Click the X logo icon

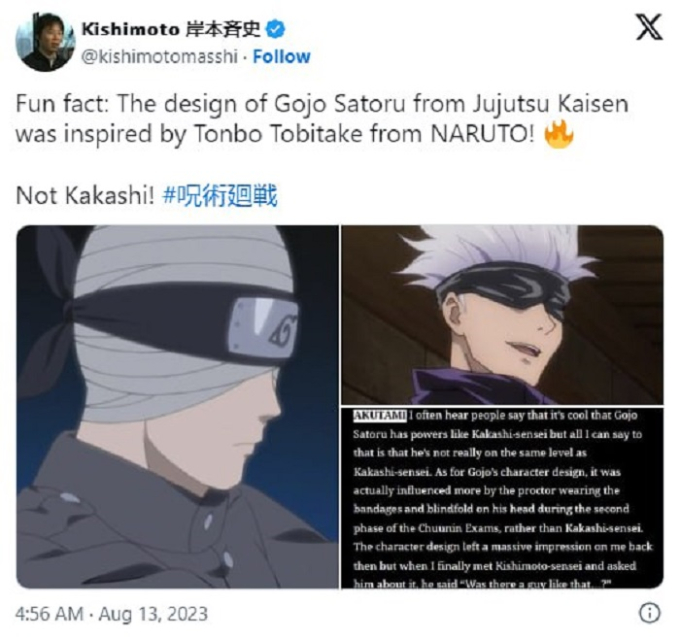coord(649,27)
